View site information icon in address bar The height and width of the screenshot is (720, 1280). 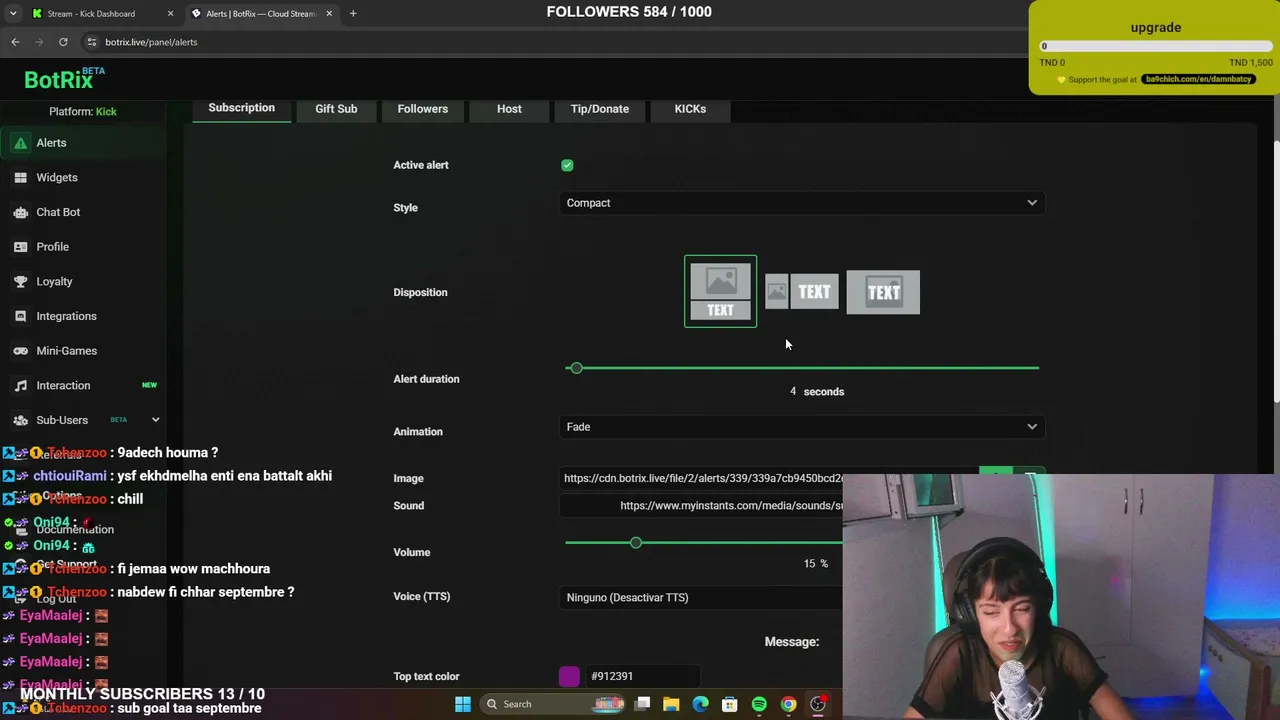pyautogui.click(x=91, y=42)
